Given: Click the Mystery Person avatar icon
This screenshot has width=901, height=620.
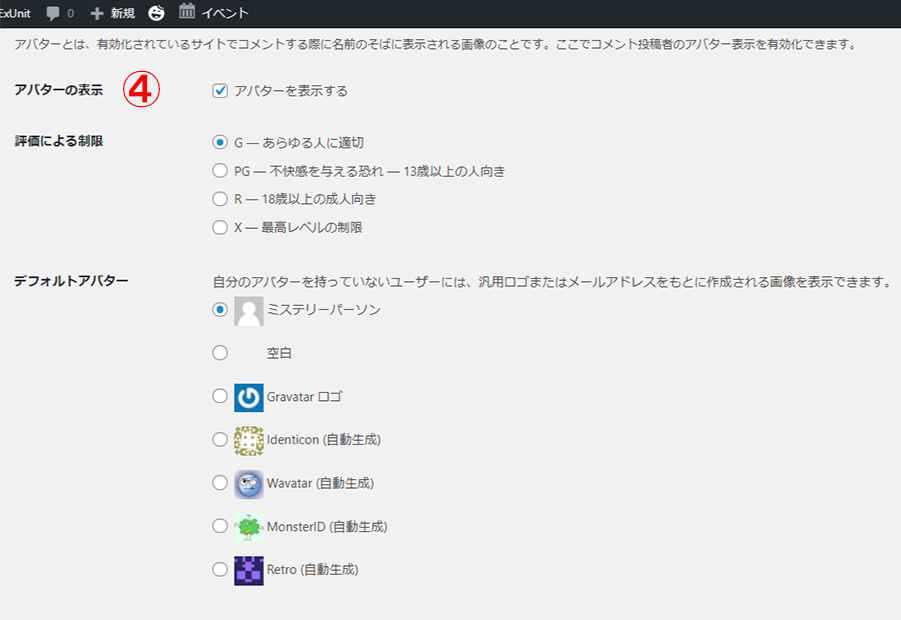Looking at the screenshot, I should [x=247, y=310].
